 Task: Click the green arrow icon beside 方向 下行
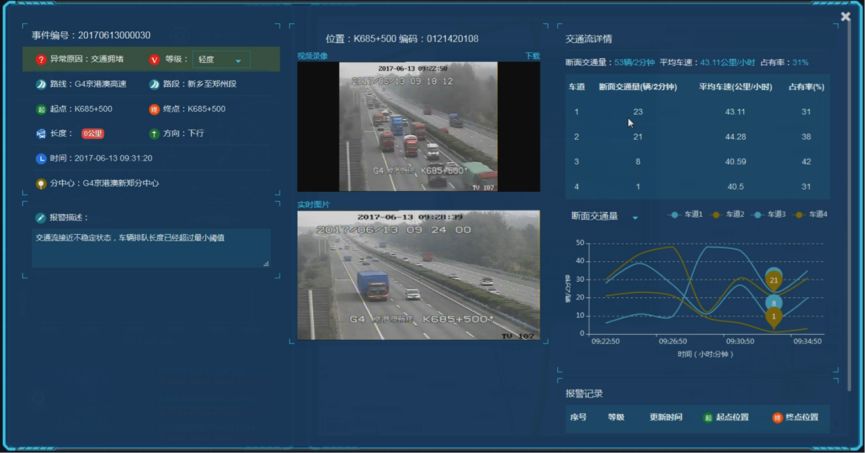(x=154, y=134)
